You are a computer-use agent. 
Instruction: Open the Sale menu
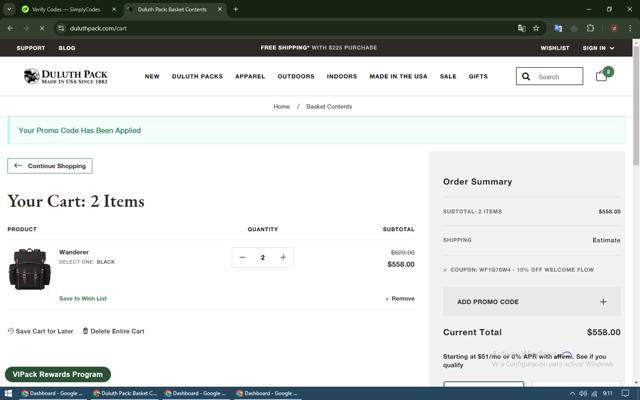pyautogui.click(x=448, y=76)
